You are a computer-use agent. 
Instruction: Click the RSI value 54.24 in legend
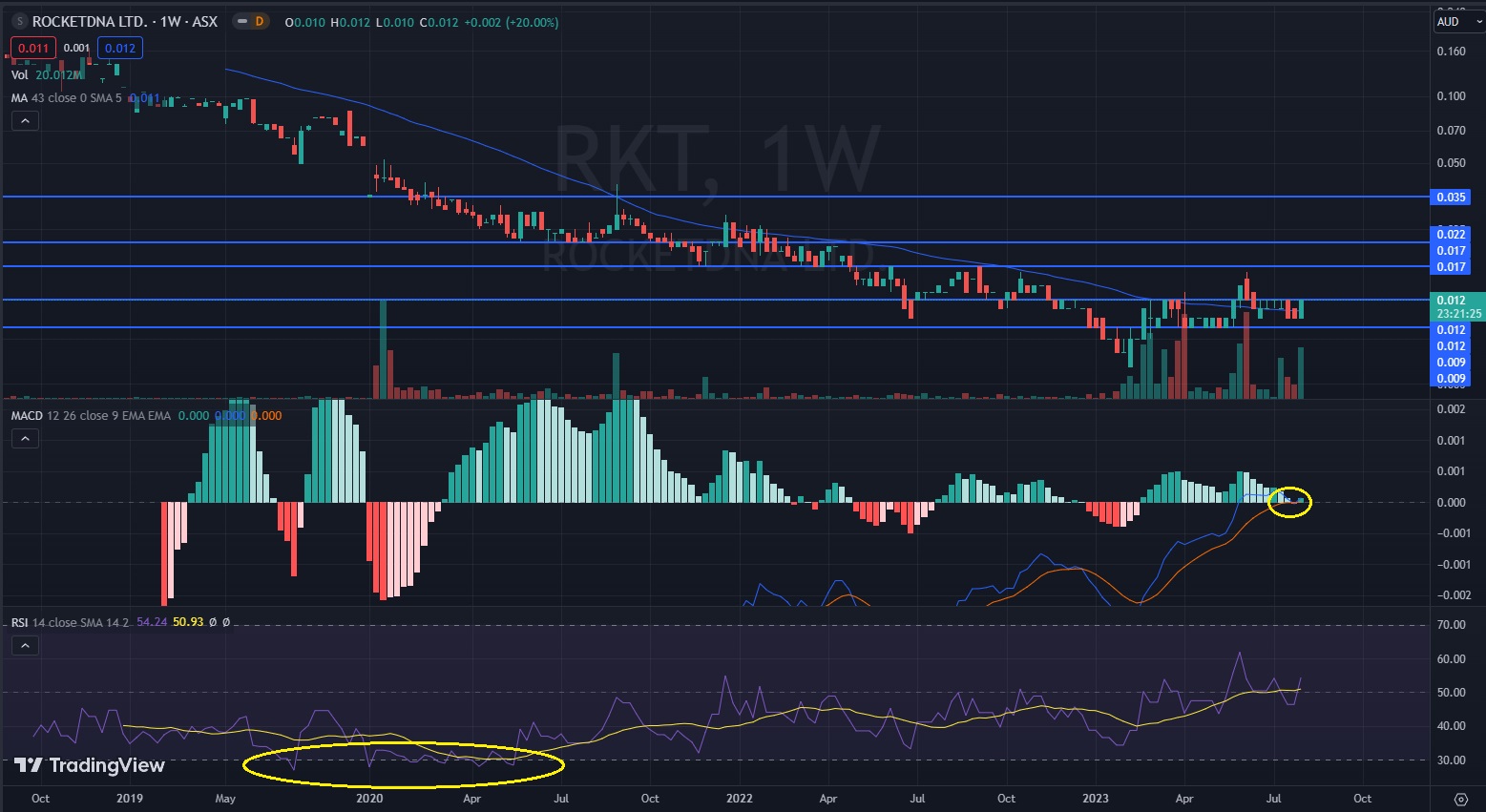(152, 622)
